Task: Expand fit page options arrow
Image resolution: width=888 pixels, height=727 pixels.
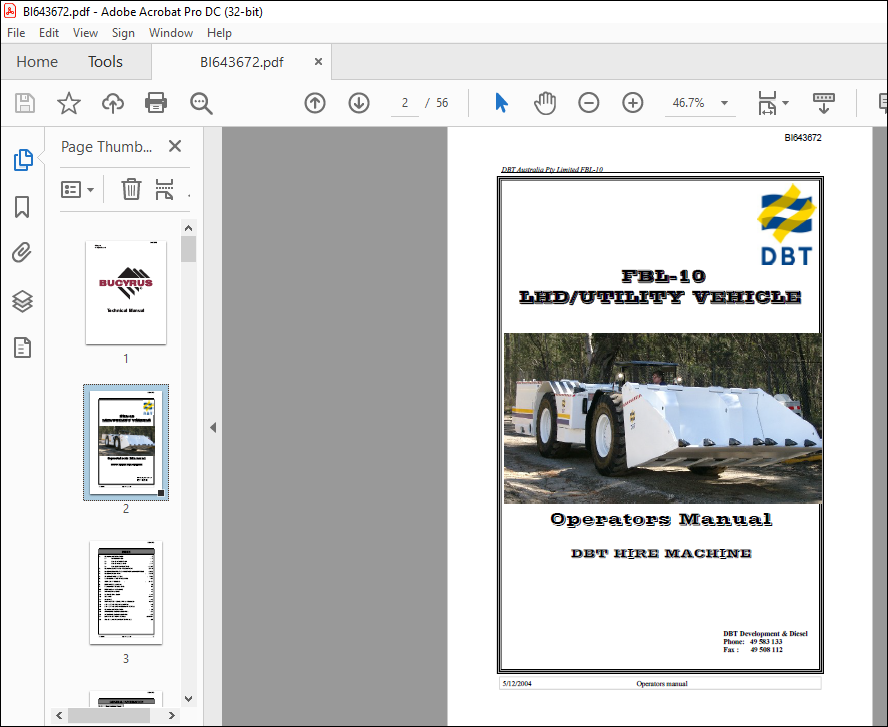Action: (x=785, y=103)
